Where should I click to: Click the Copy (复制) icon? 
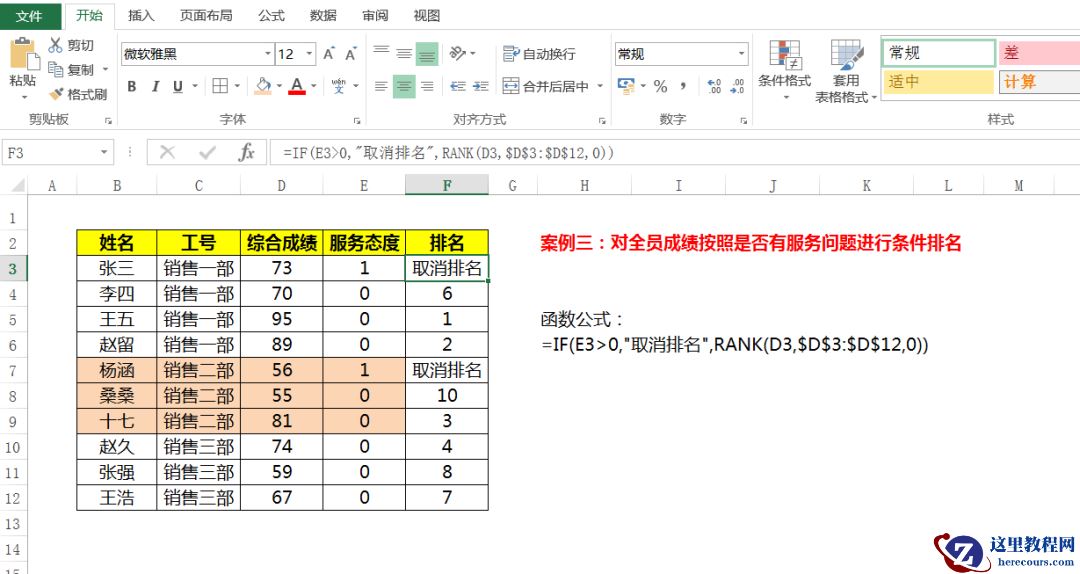coord(56,69)
